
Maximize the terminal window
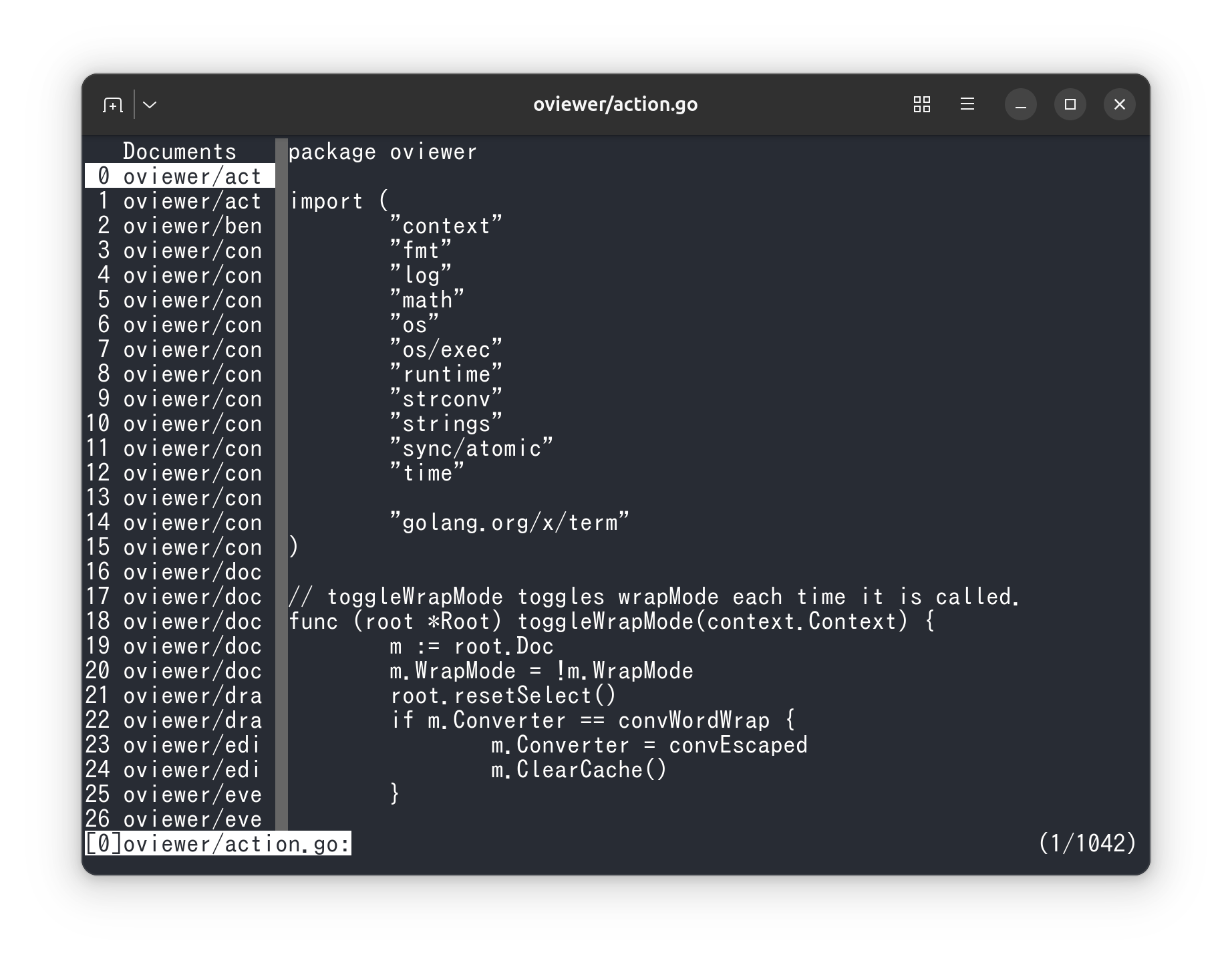pos(1070,105)
